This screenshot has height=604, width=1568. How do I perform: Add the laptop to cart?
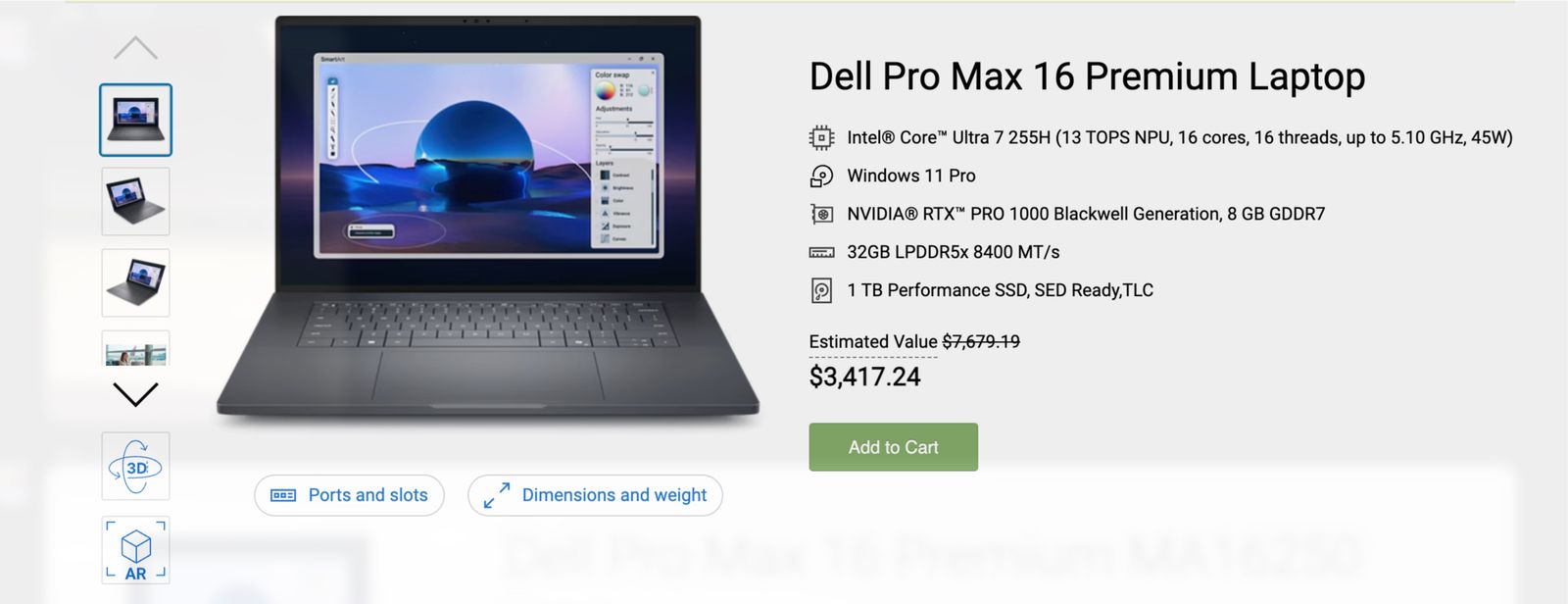(x=893, y=447)
